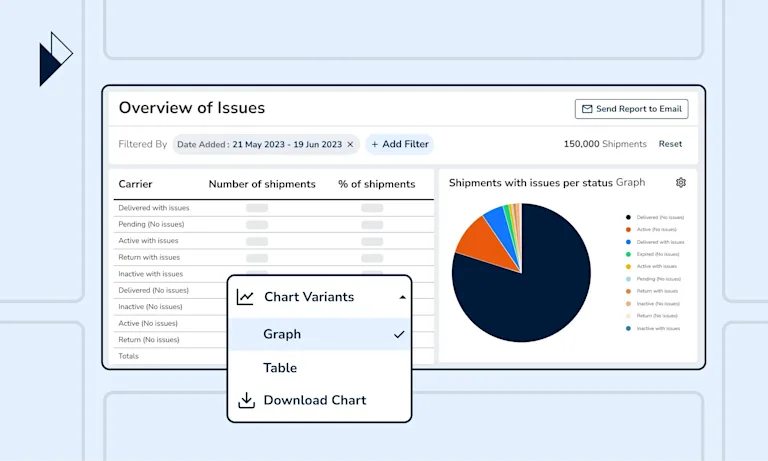Viewport: 768px width, 461px height.
Task: Click the line chart icon beside Chart Variants
Action: click(245, 297)
